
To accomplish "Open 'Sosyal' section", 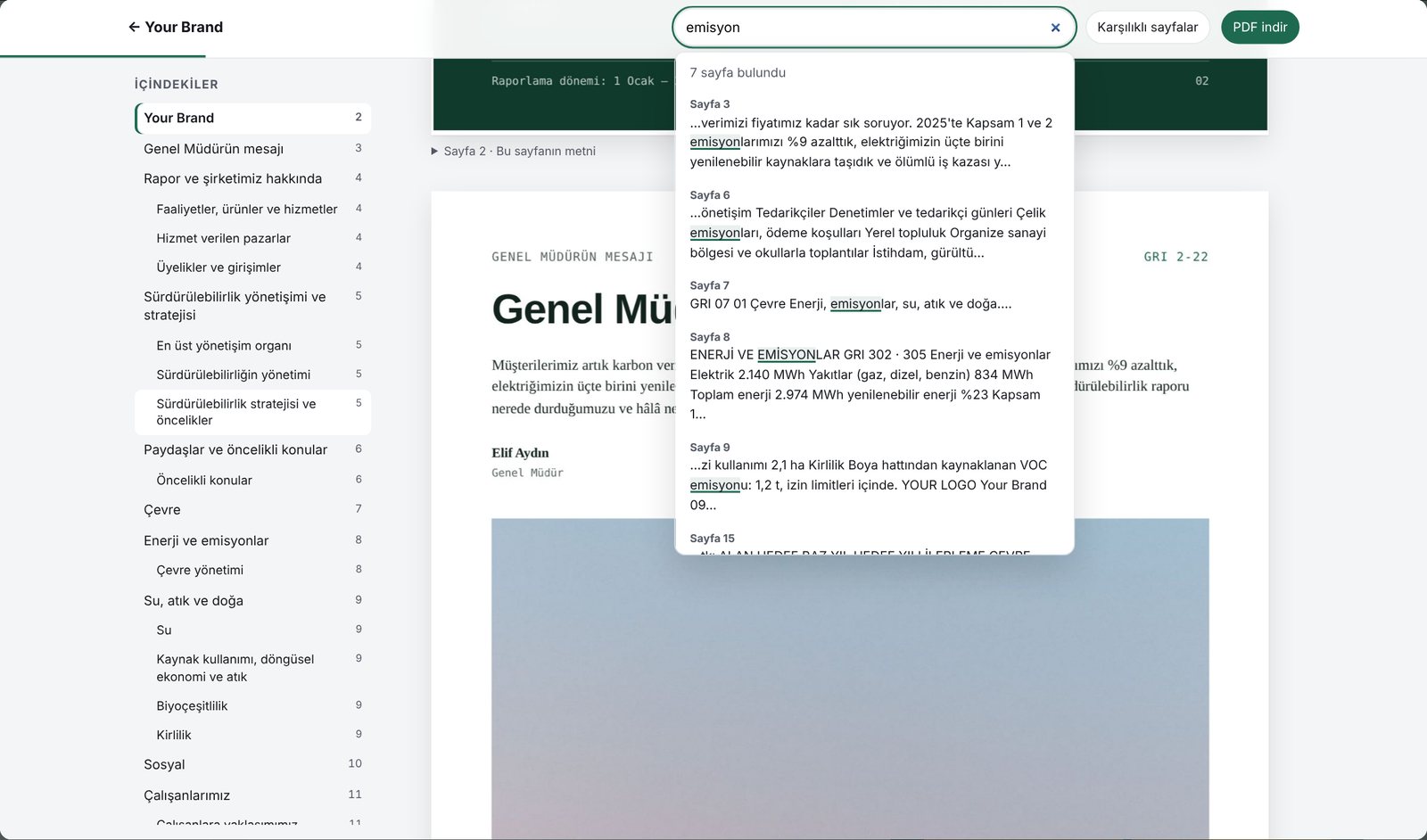I will click(x=253, y=765).
